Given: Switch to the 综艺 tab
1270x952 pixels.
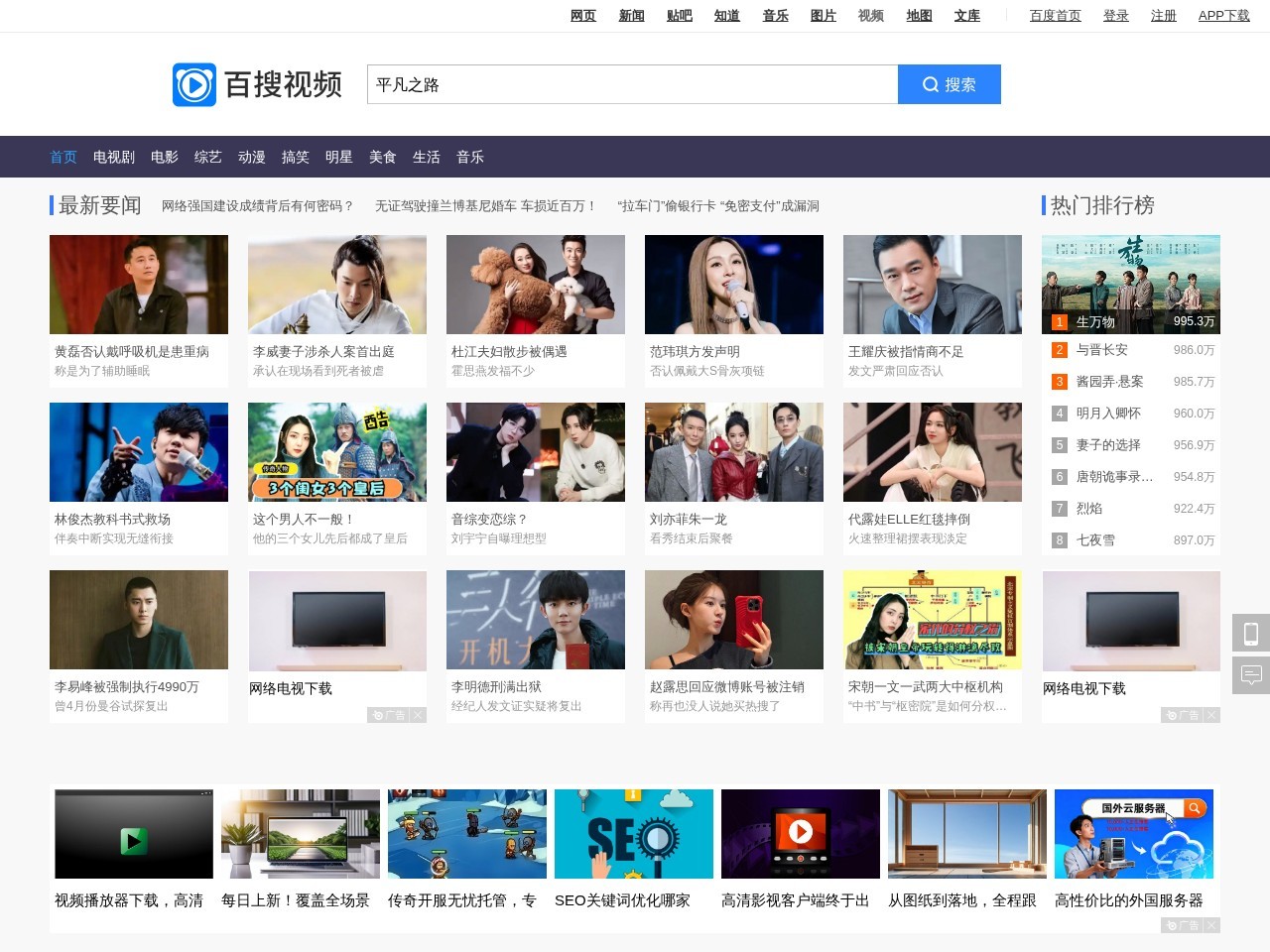Looking at the screenshot, I should (208, 157).
